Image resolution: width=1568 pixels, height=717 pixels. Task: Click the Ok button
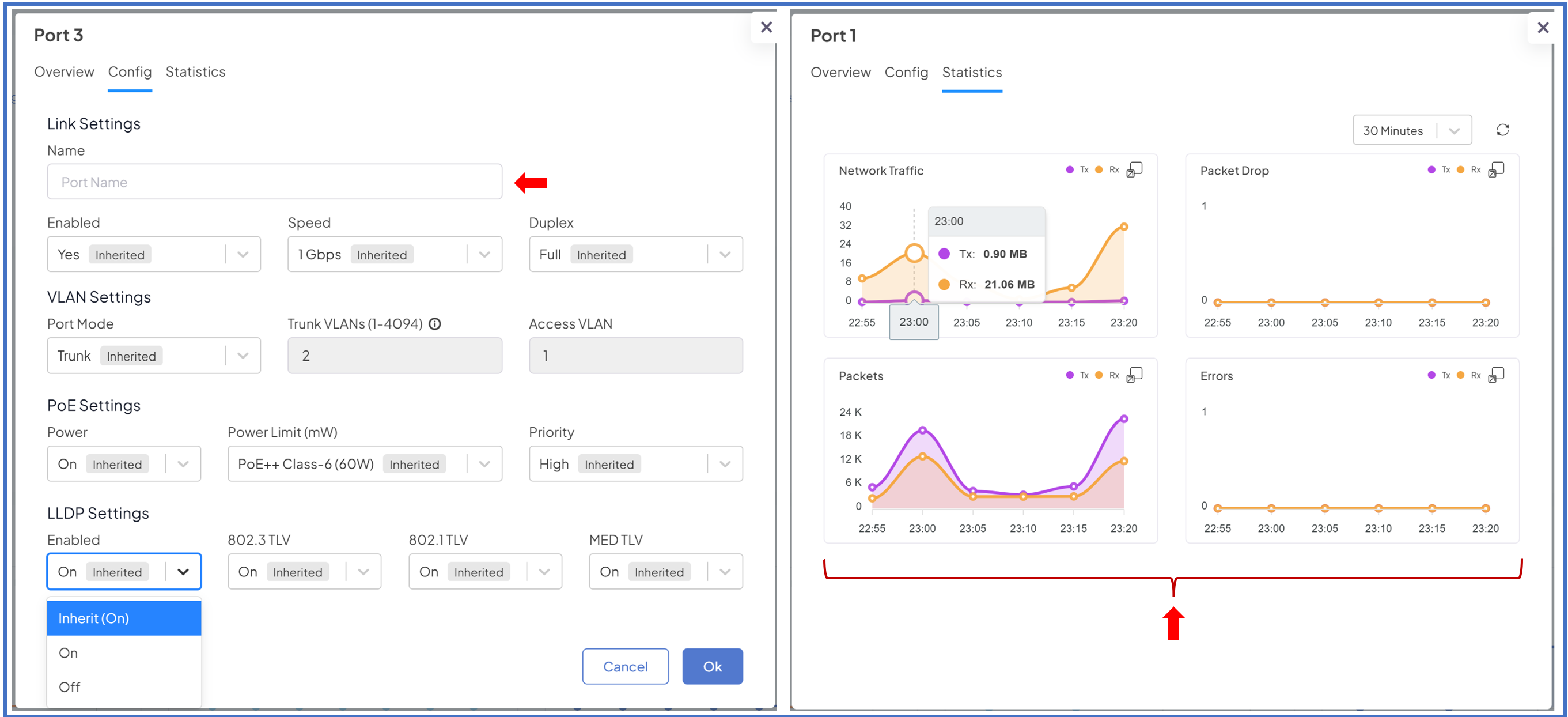[712, 666]
